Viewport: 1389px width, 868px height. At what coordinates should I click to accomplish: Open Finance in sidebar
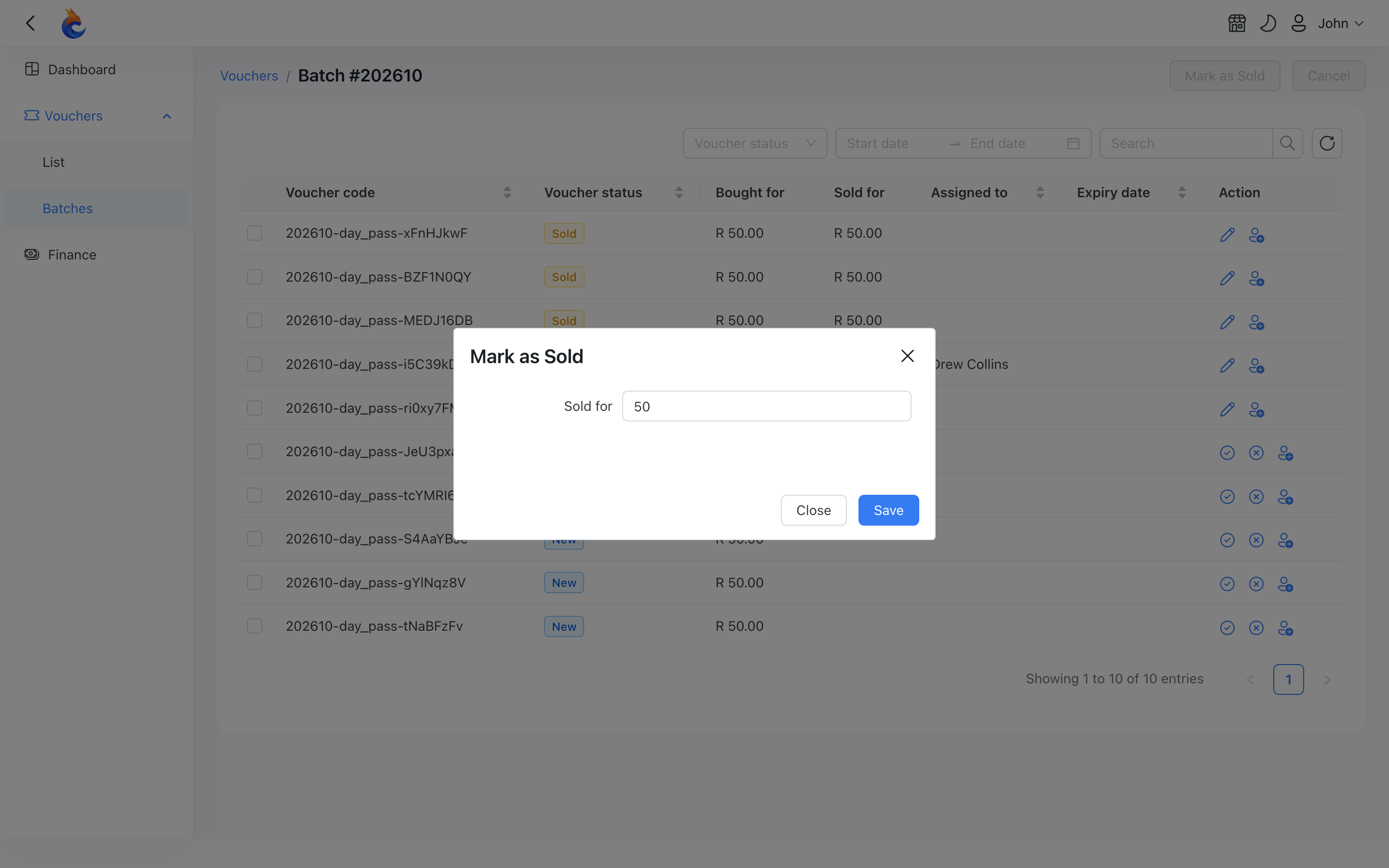coord(96,254)
